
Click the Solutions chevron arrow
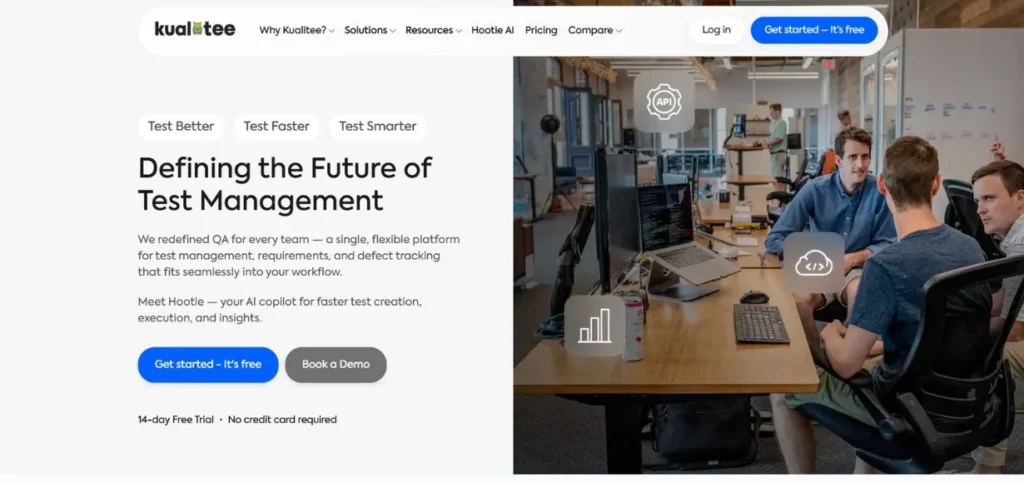click(392, 31)
